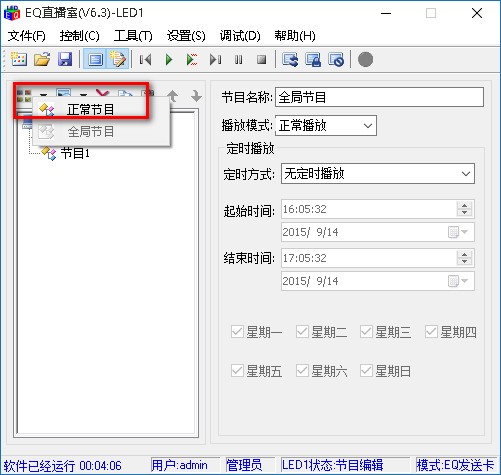Click the move down arrow icon
Image resolution: width=501 pixels, height=475 pixels.
pos(196,96)
